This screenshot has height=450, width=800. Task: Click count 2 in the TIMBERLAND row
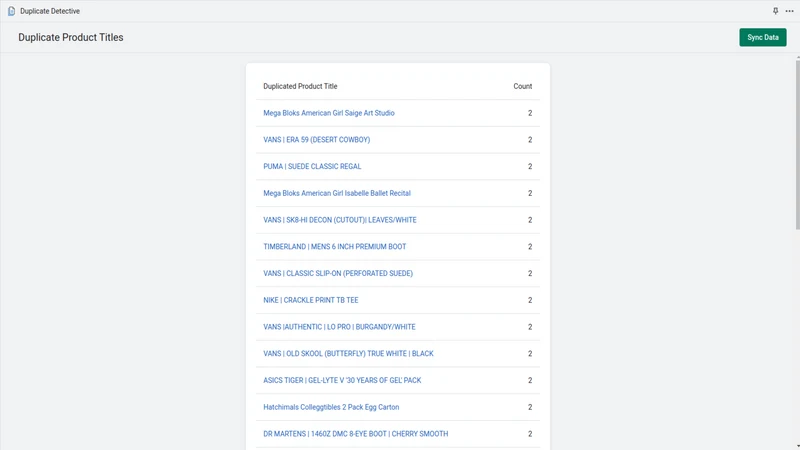(530, 246)
